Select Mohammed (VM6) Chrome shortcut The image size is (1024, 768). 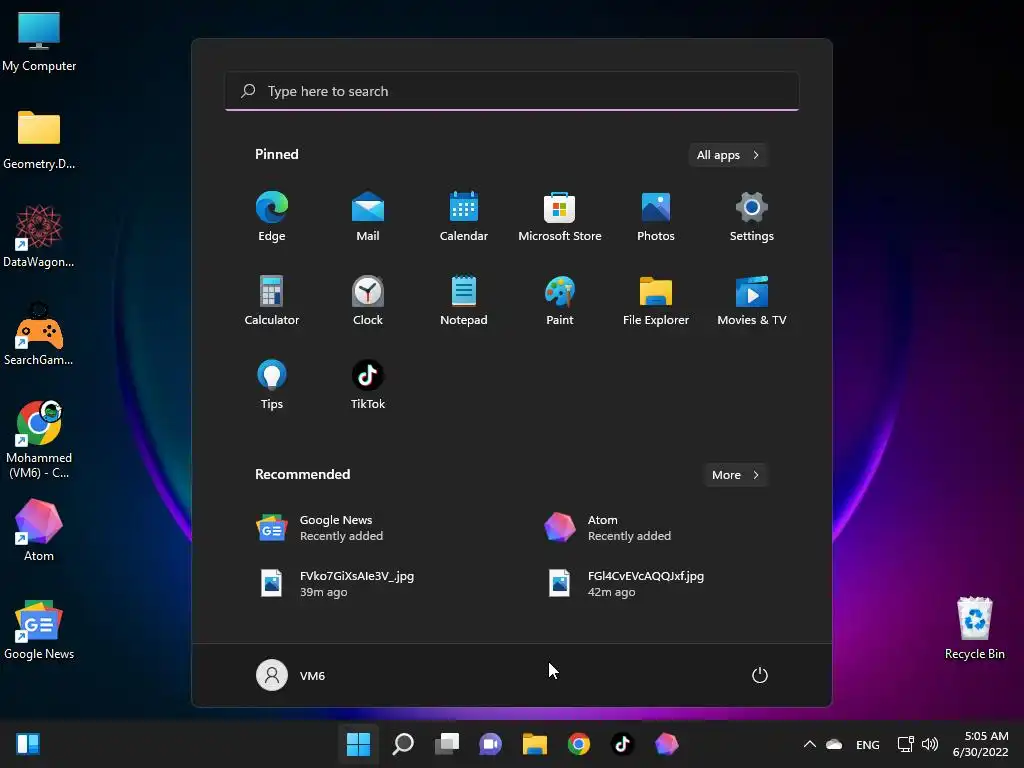pyautogui.click(x=39, y=440)
